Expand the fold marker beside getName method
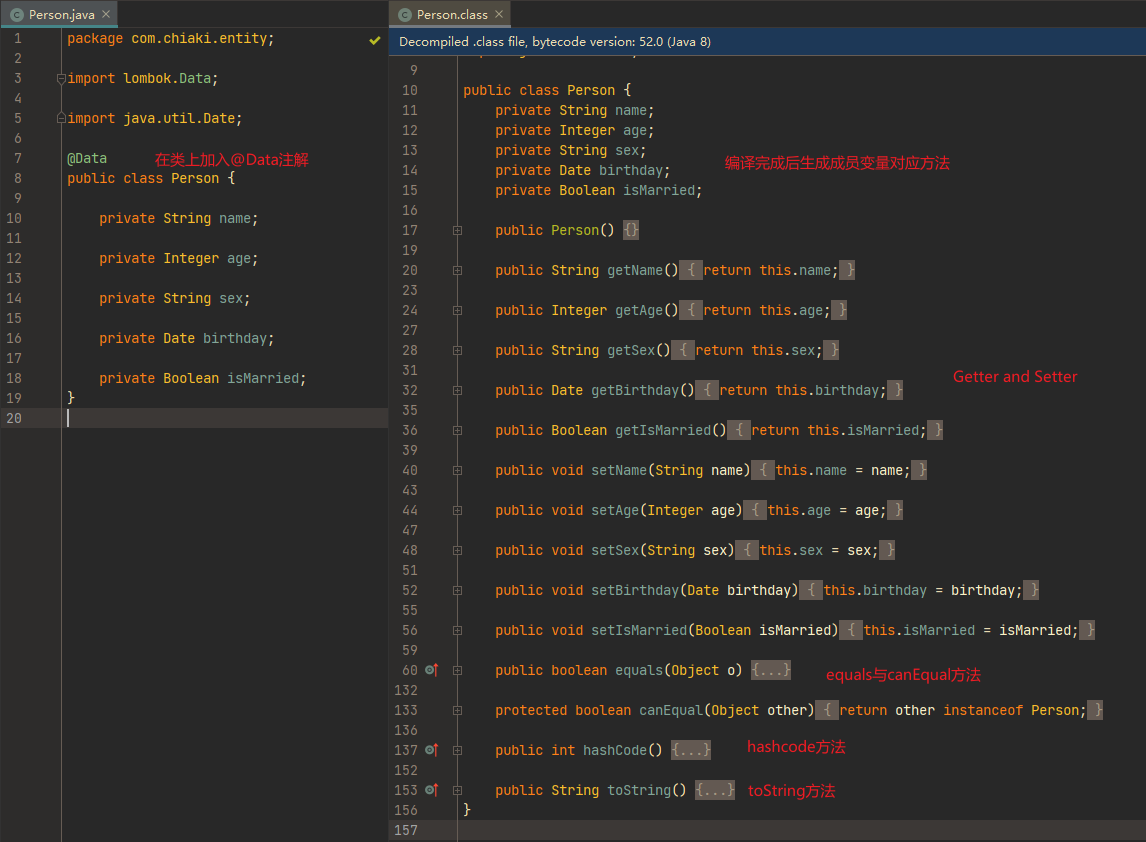Screen dimensions: 1146x842 pos(457,270)
